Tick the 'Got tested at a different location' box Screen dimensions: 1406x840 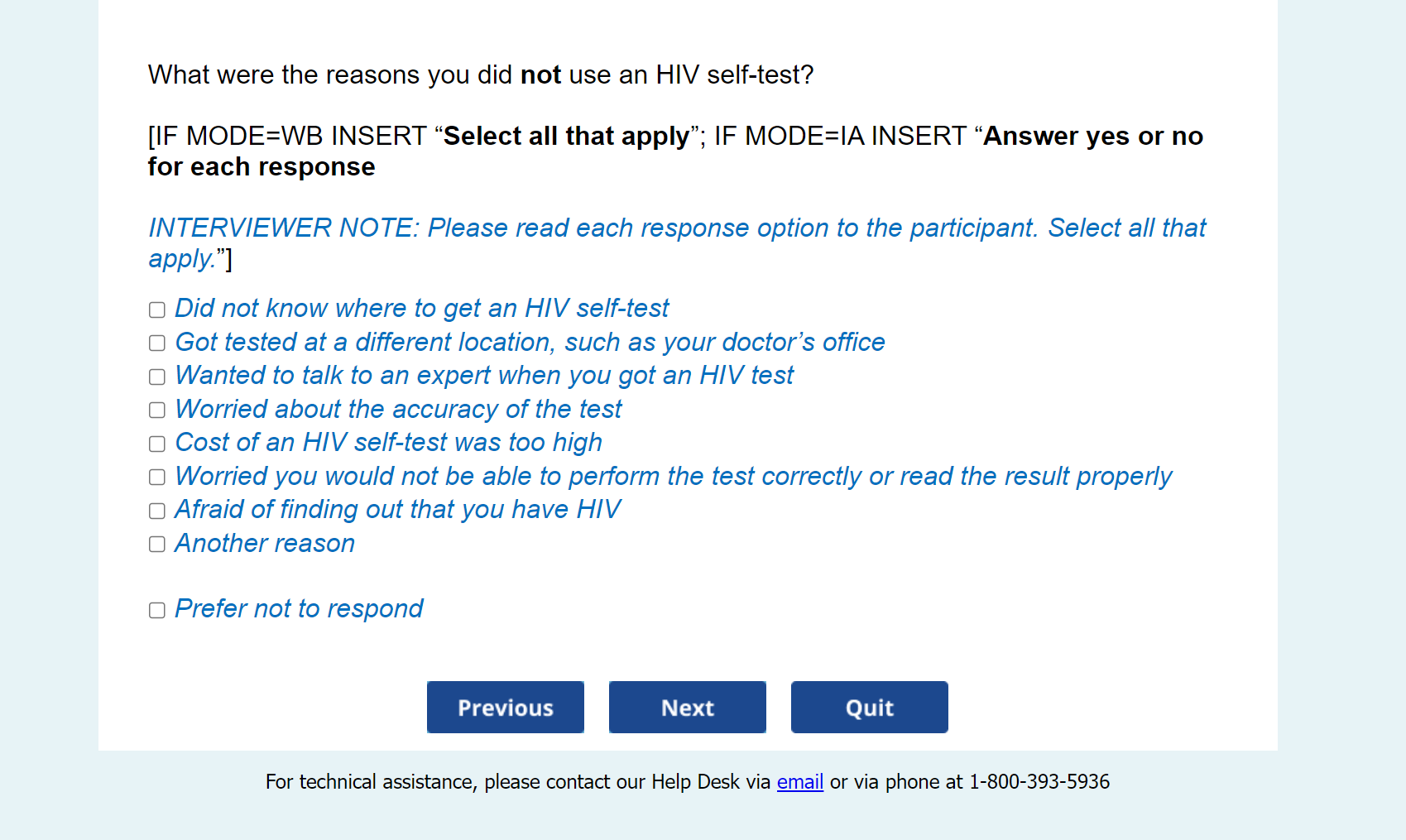click(157, 343)
